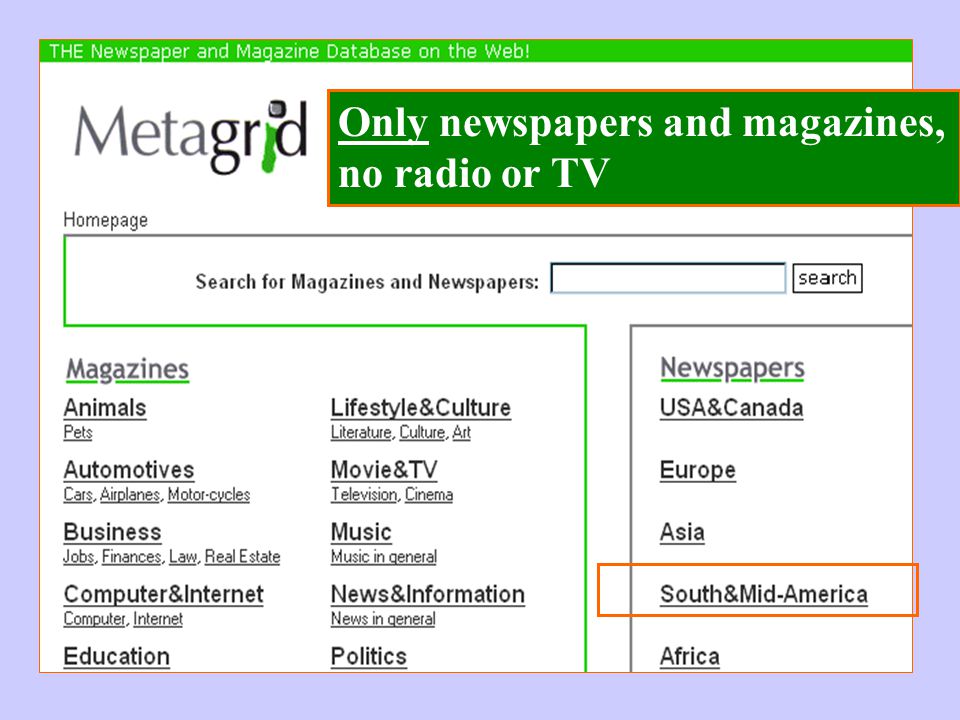Open the Finances subcategory link

pos(132,557)
